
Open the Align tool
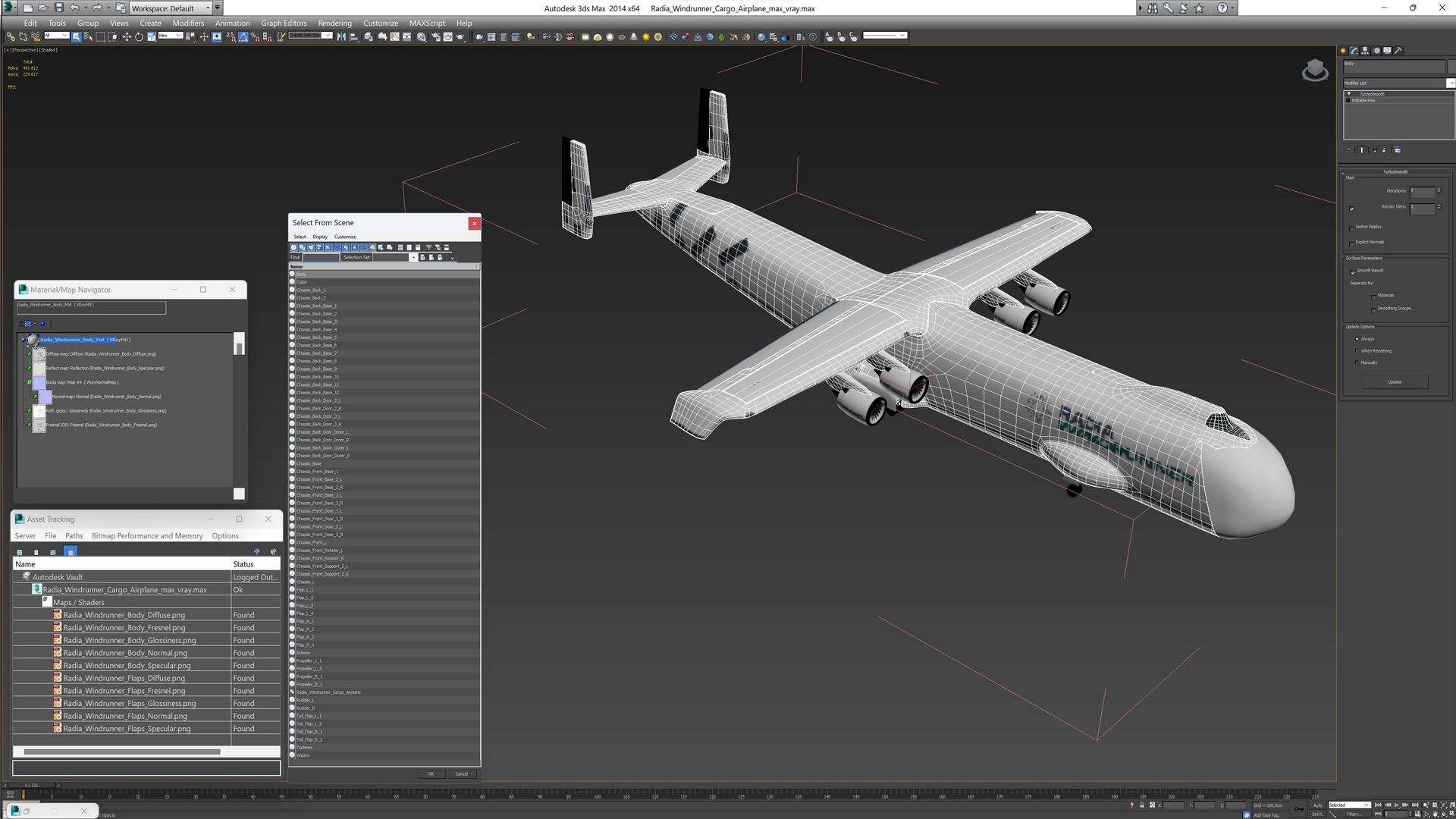[x=353, y=36]
